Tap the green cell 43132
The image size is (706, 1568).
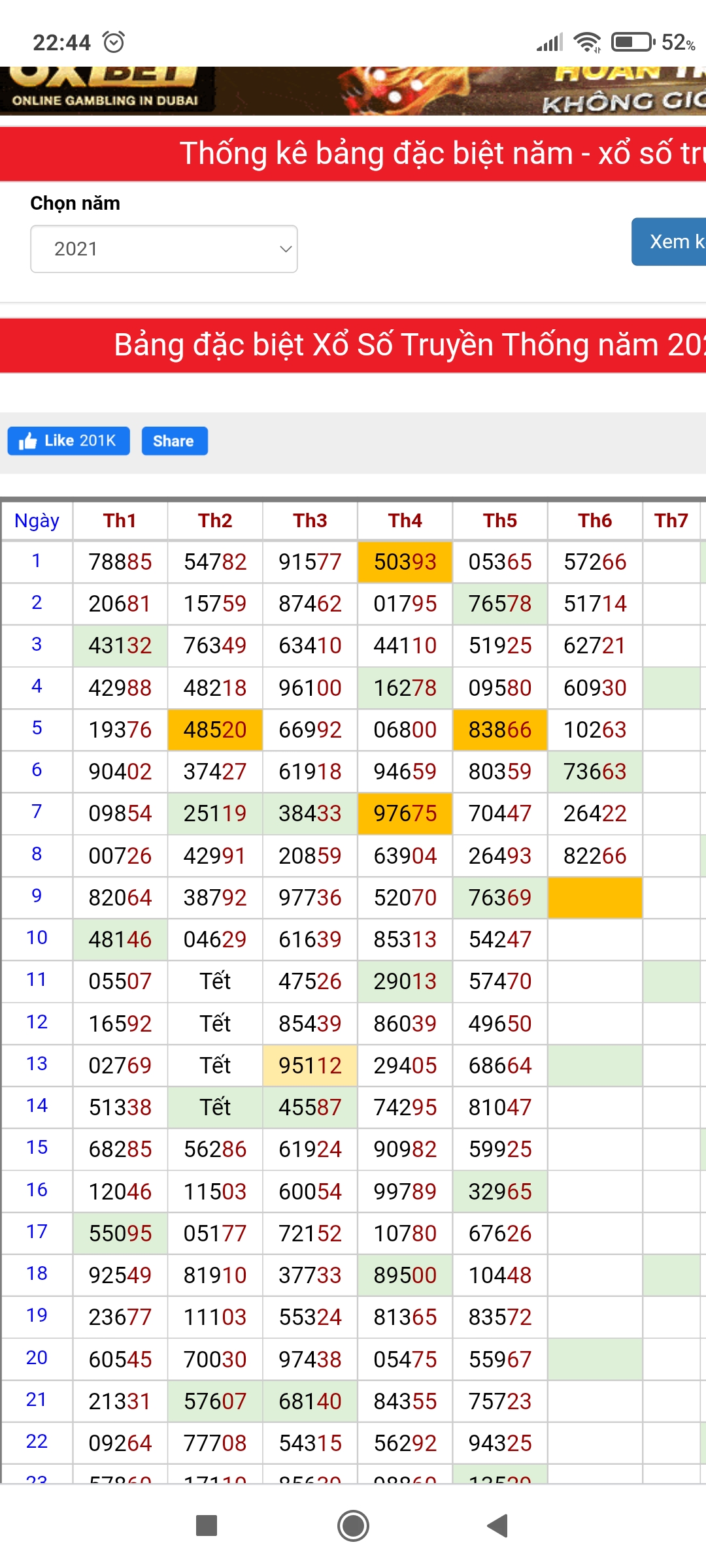point(120,645)
